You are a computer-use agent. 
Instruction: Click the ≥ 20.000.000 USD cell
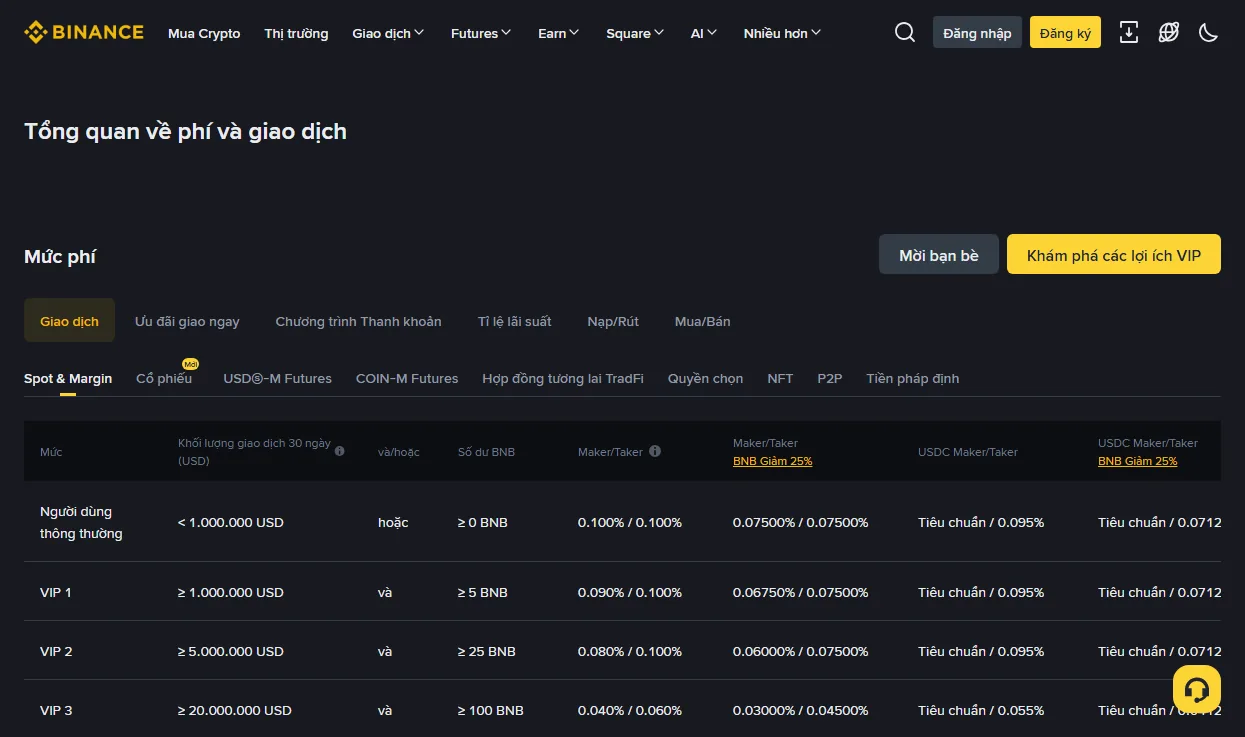pyautogui.click(x=235, y=710)
